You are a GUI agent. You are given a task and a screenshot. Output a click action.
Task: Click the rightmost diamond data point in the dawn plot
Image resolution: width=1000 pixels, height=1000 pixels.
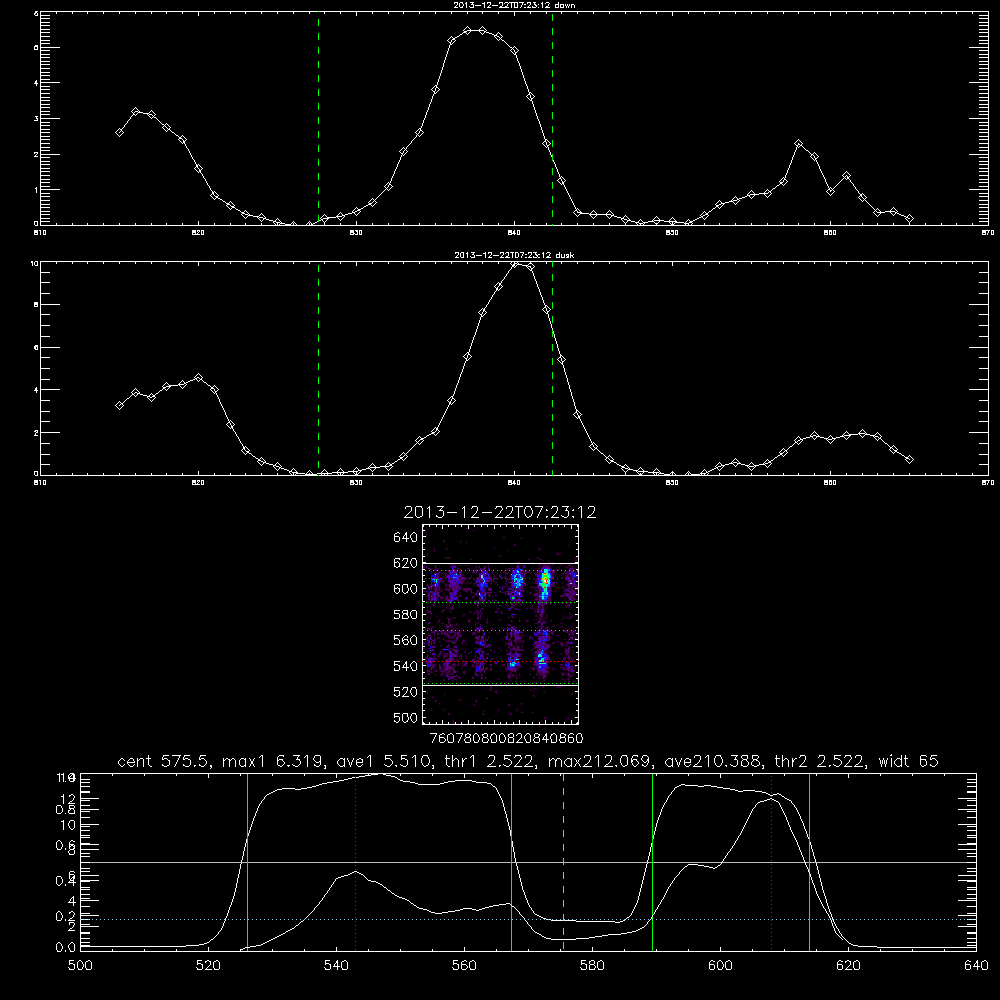click(x=909, y=219)
